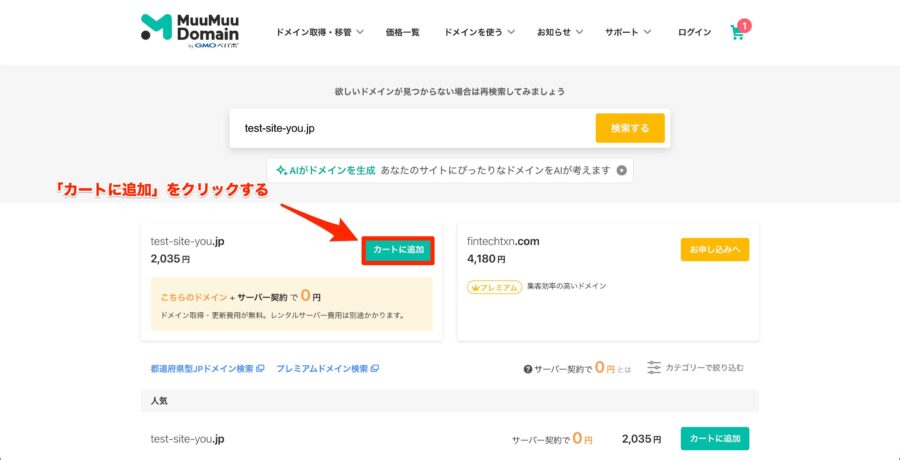Expand the ドメインを使う dropdown menu
This screenshot has height=460, width=900.
point(479,32)
